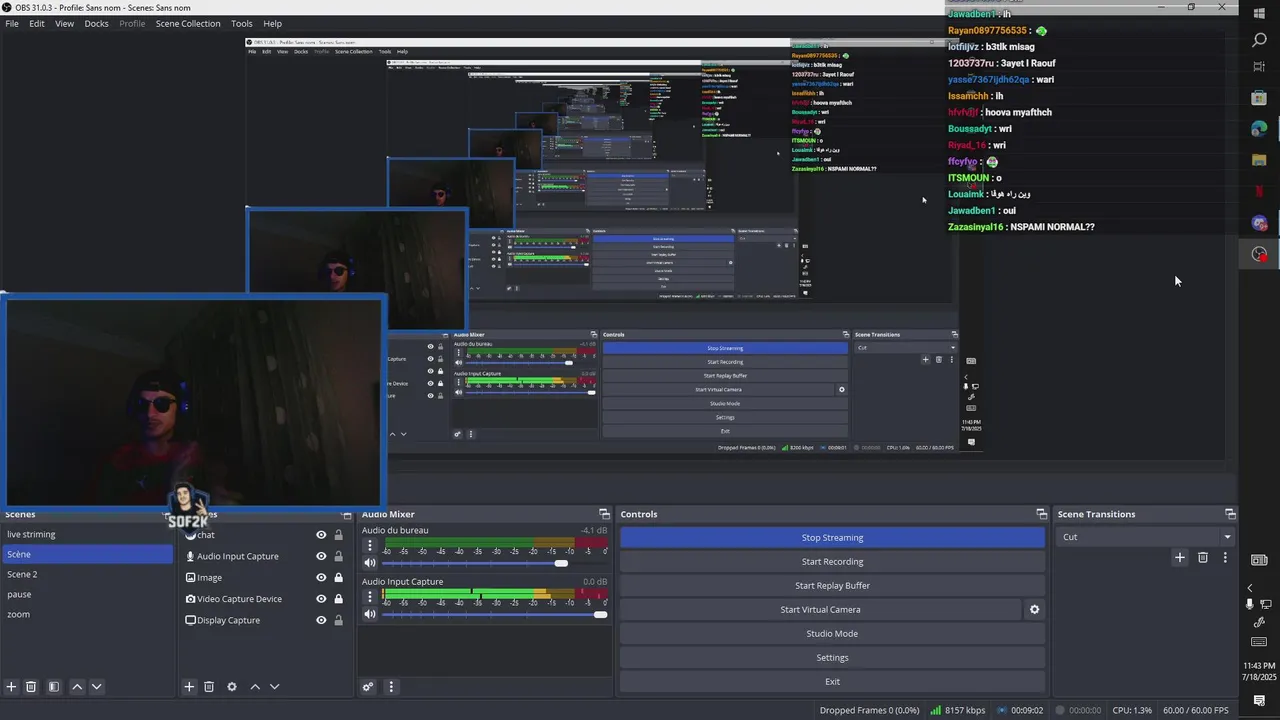The width and height of the screenshot is (1280, 720).
Task: Open the Scene Collection menu
Action: click(188, 23)
